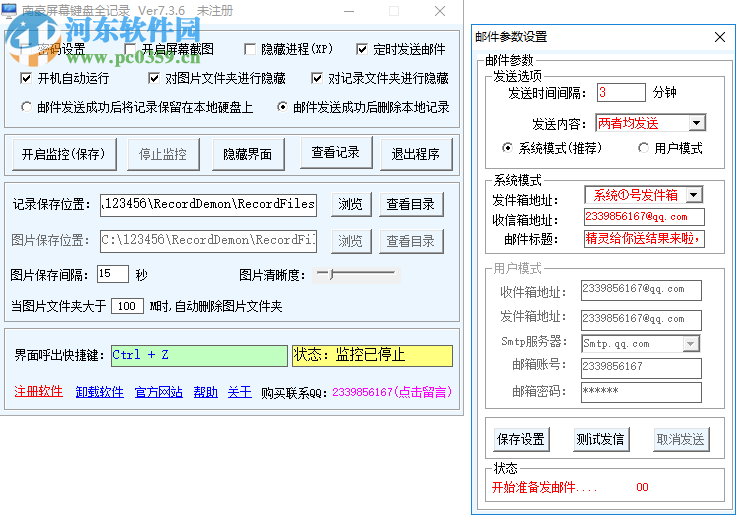Click the 邮箱密码 field
This screenshot has height=526, width=749.
(641, 392)
